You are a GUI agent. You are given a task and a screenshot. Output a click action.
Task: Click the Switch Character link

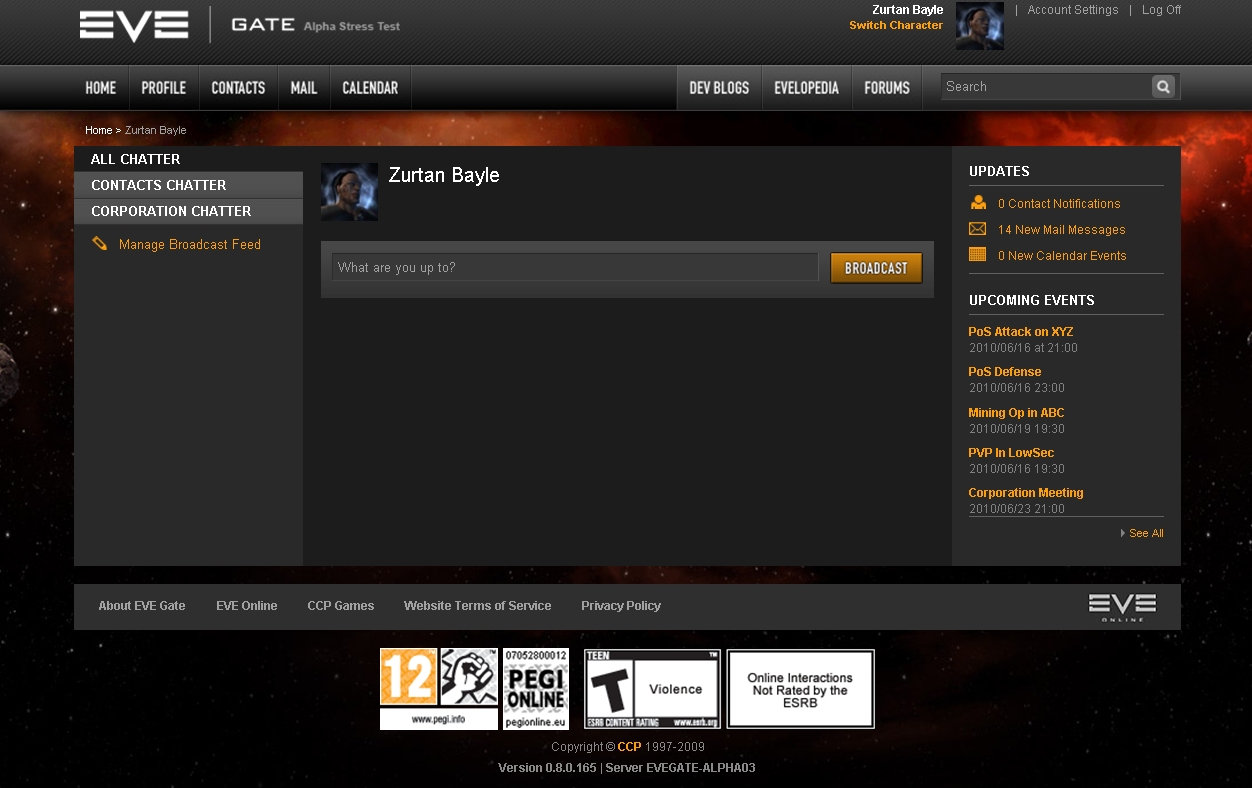pos(896,25)
